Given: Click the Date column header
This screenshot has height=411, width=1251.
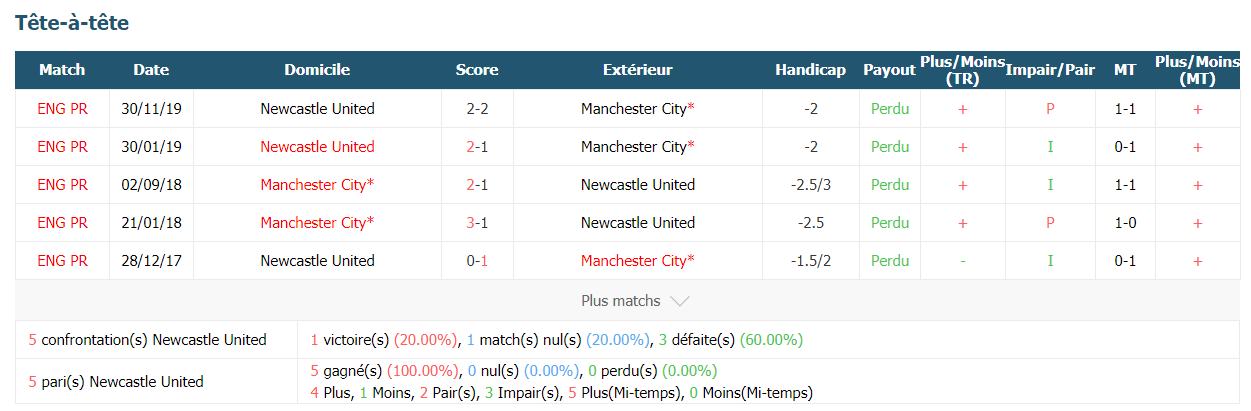Looking at the screenshot, I should (x=151, y=70).
